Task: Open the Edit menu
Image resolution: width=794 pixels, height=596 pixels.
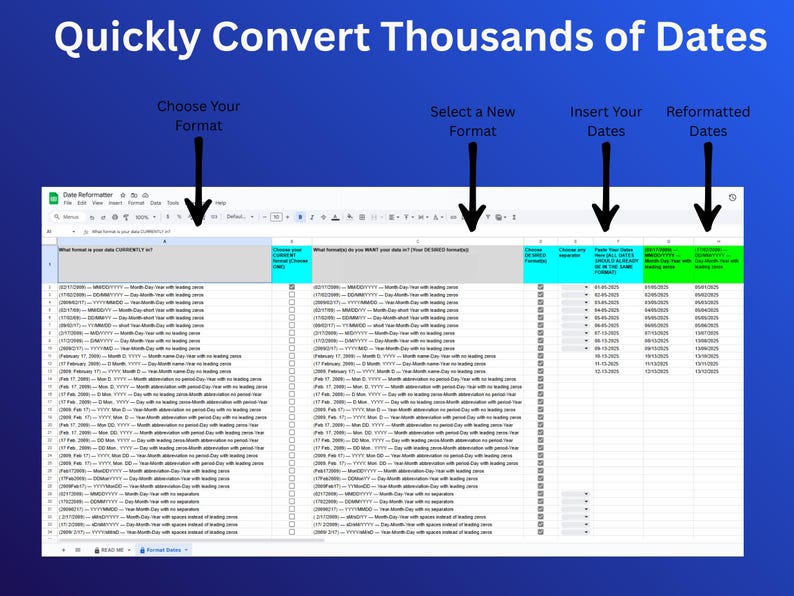Action: coord(82,203)
